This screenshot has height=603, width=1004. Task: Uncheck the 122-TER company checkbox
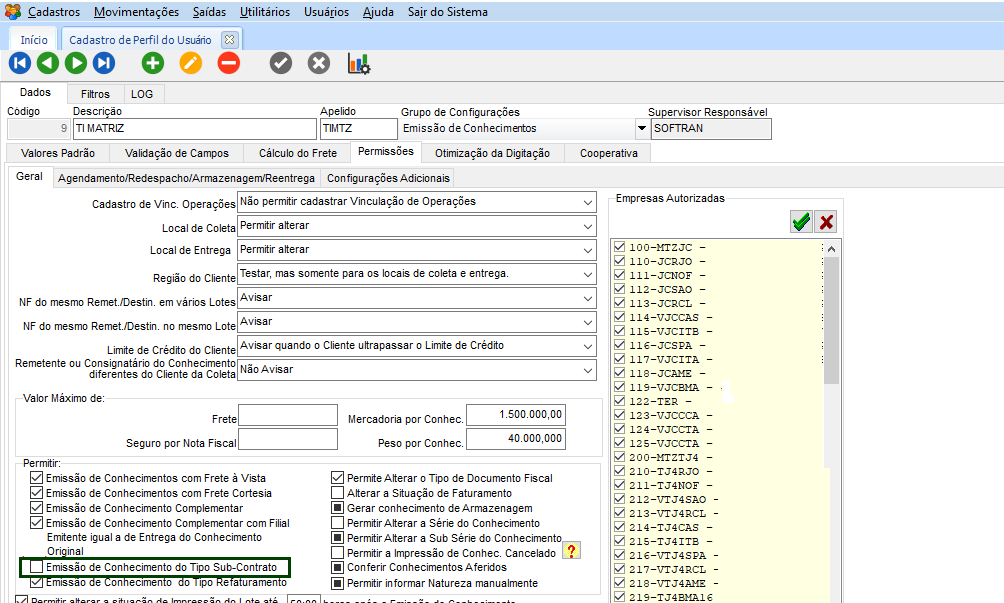620,401
